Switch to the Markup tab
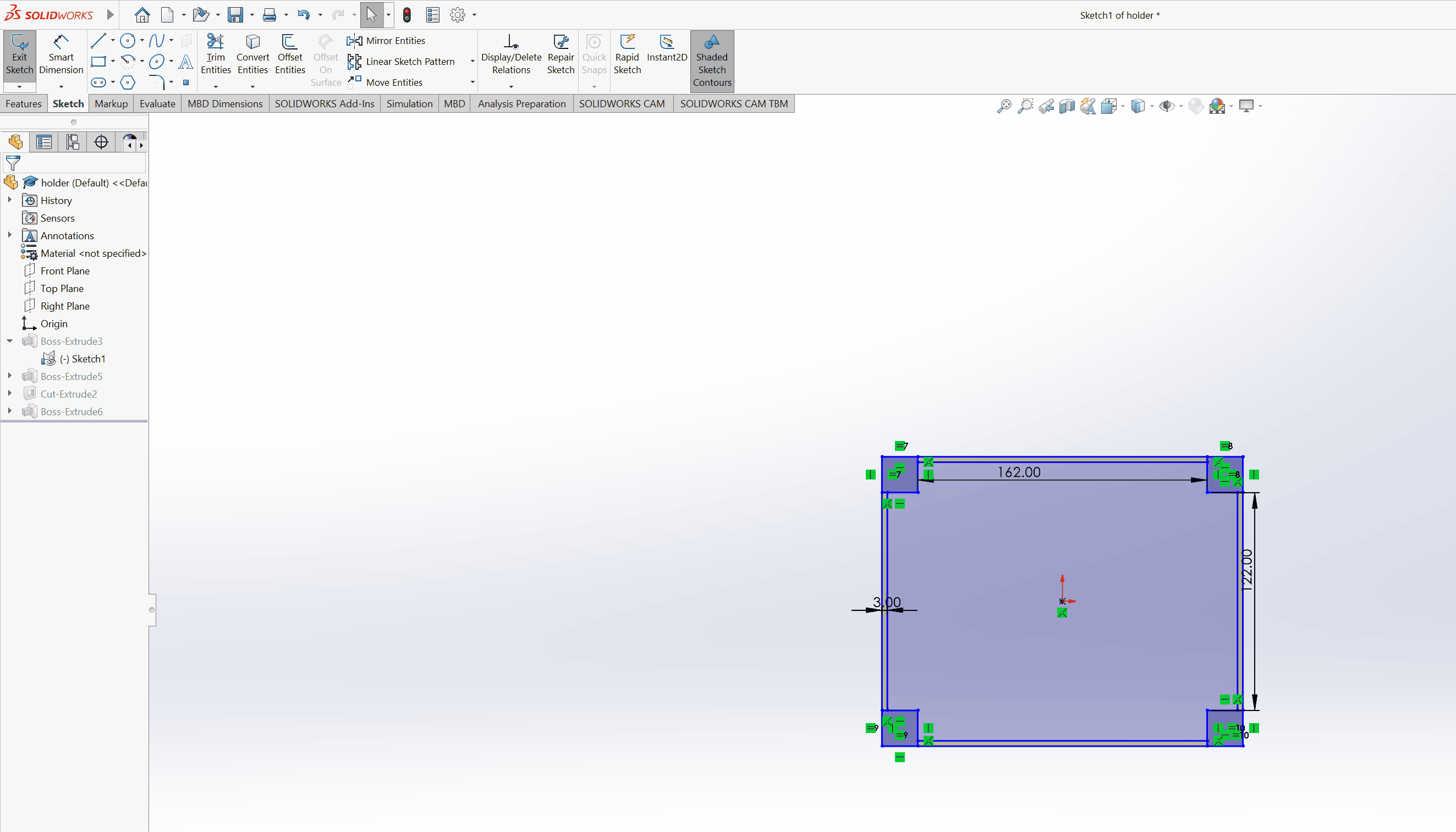 pos(112,103)
